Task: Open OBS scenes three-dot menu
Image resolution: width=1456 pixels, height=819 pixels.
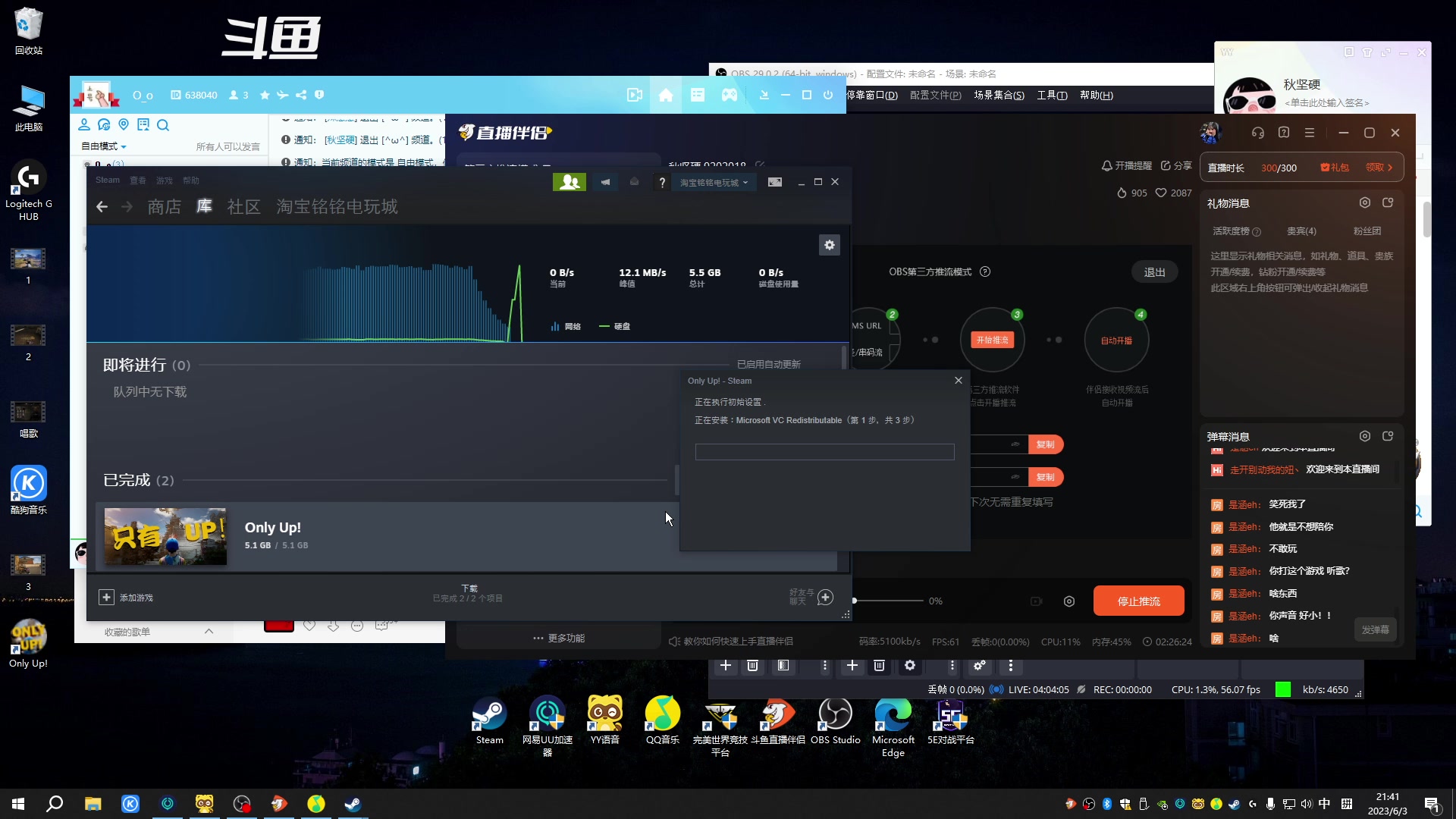Action: [824, 666]
